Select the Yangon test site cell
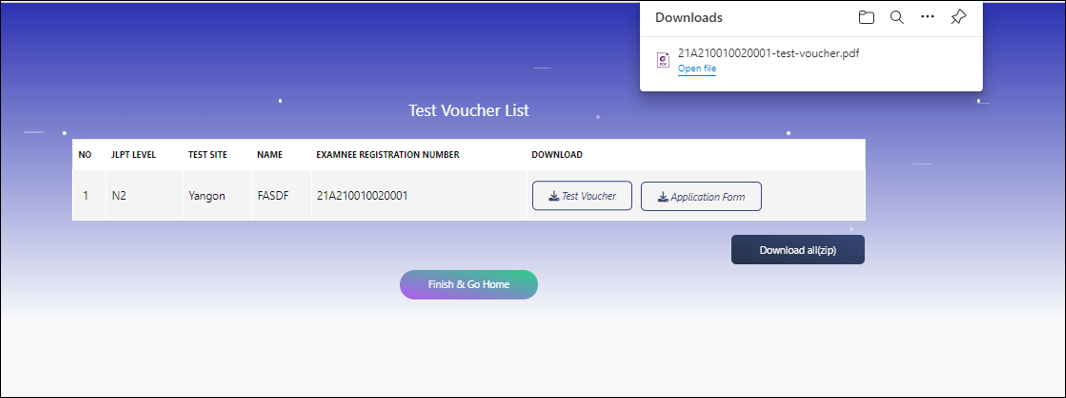 [218, 196]
